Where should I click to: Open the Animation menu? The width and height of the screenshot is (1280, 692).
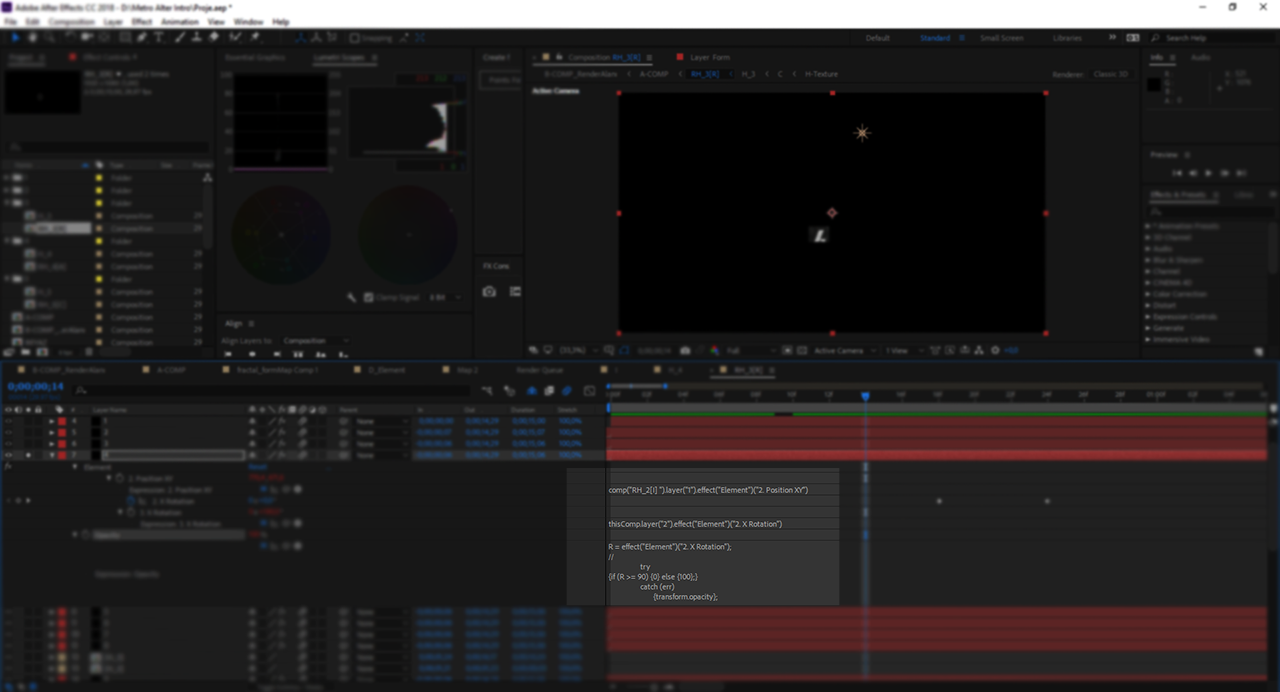[180, 21]
